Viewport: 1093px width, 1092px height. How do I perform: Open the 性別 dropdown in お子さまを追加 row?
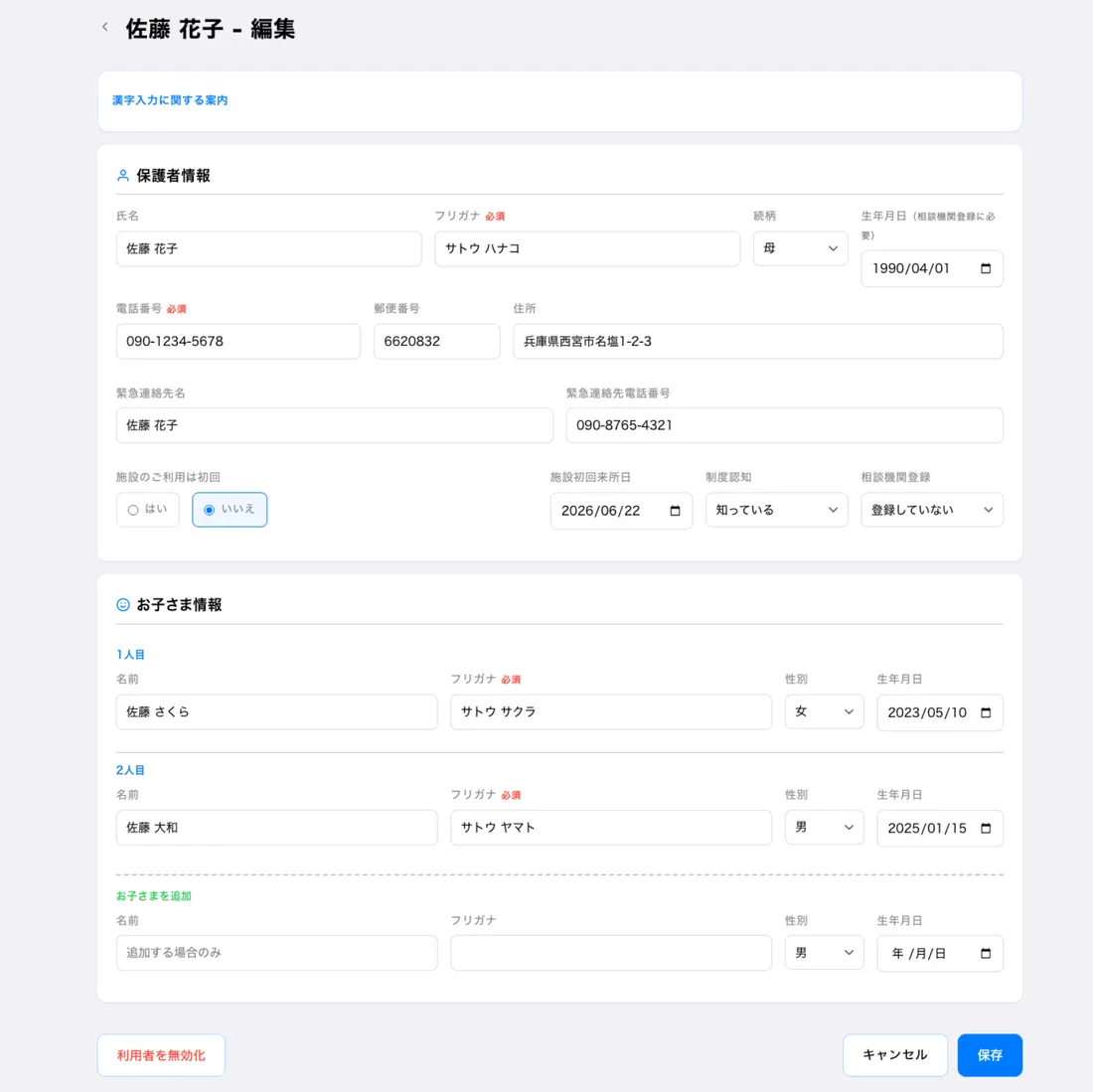pos(824,953)
